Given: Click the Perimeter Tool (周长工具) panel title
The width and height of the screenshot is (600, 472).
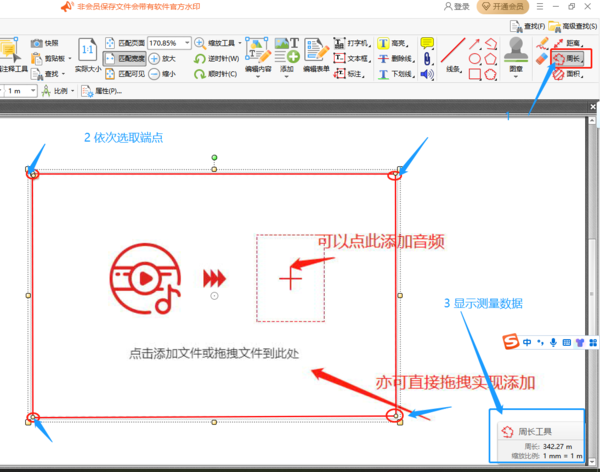Looking at the screenshot, I should tap(535, 432).
